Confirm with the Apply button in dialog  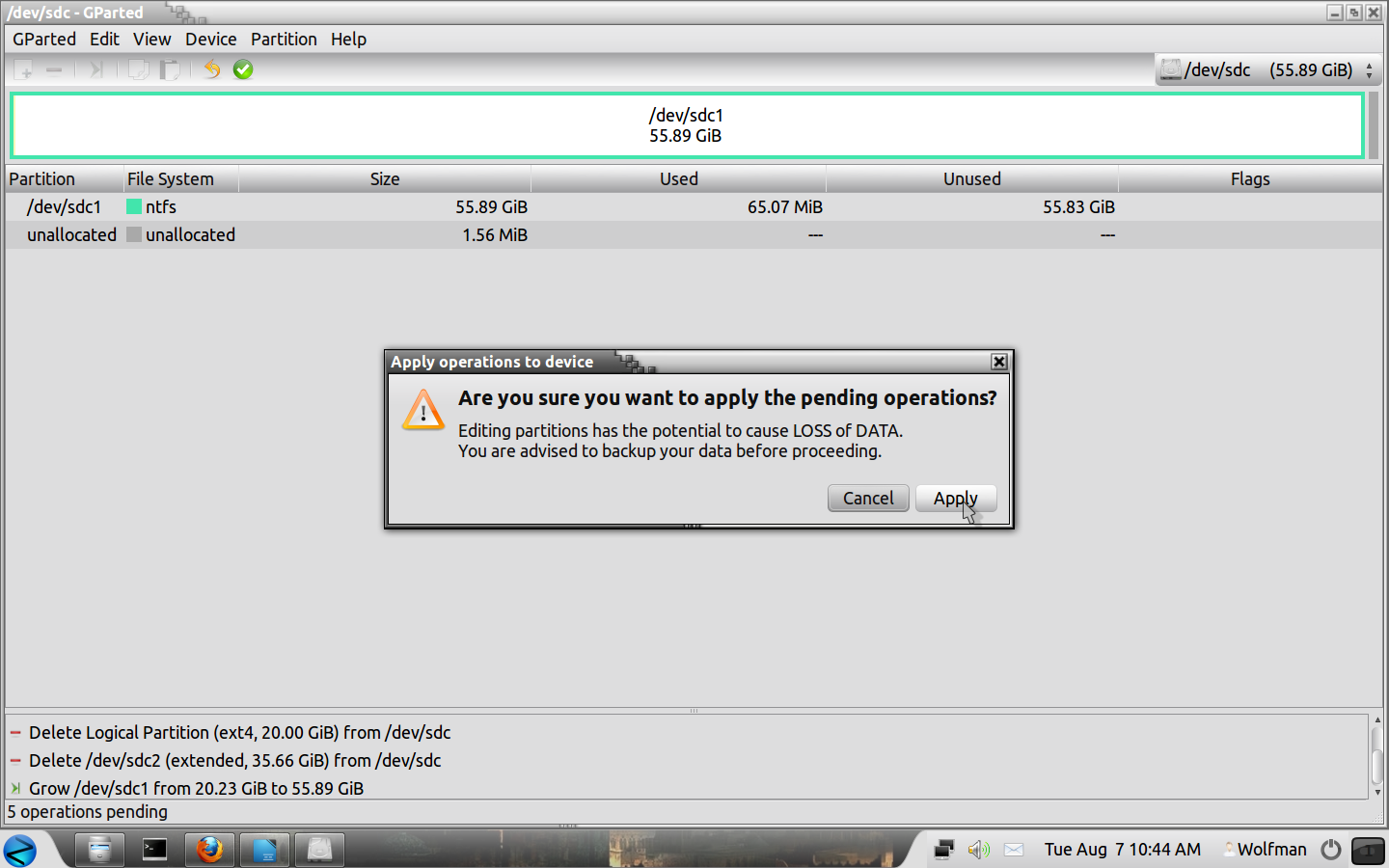pos(955,499)
